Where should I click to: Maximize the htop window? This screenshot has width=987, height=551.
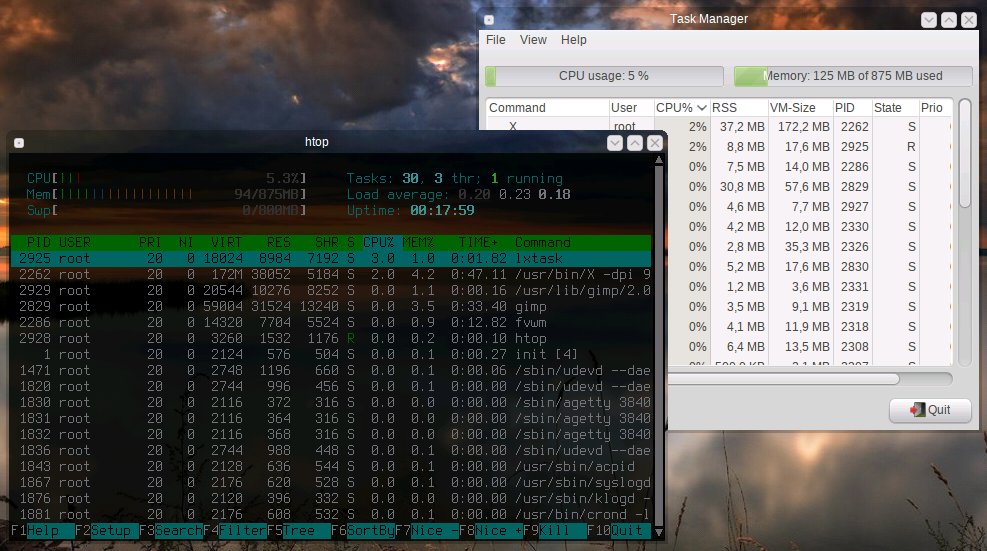[635, 143]
